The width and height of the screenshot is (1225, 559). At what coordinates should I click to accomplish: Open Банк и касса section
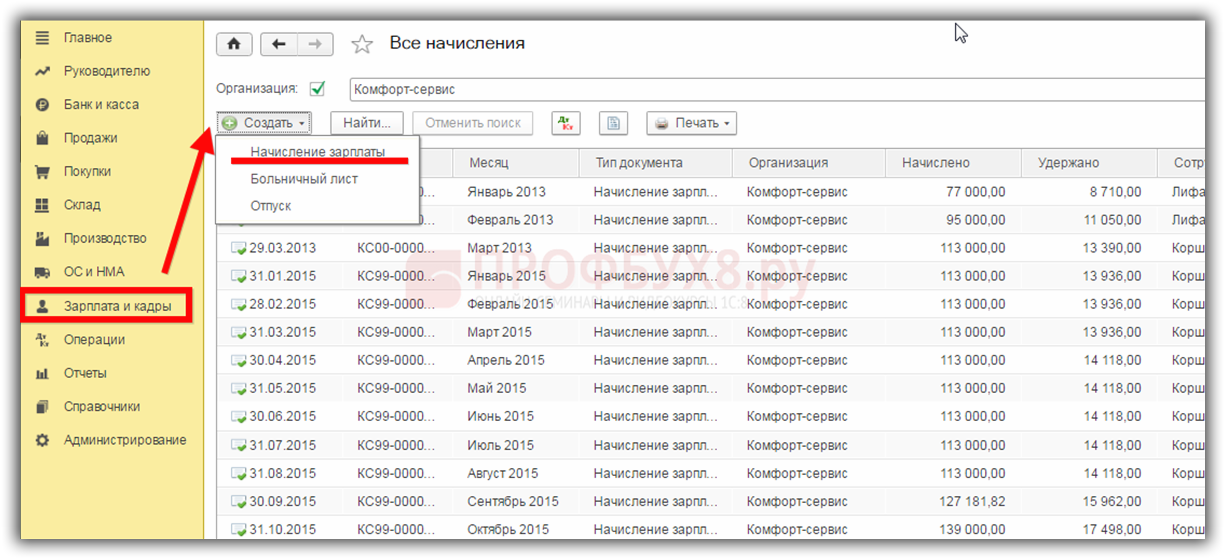pos(101,104)
